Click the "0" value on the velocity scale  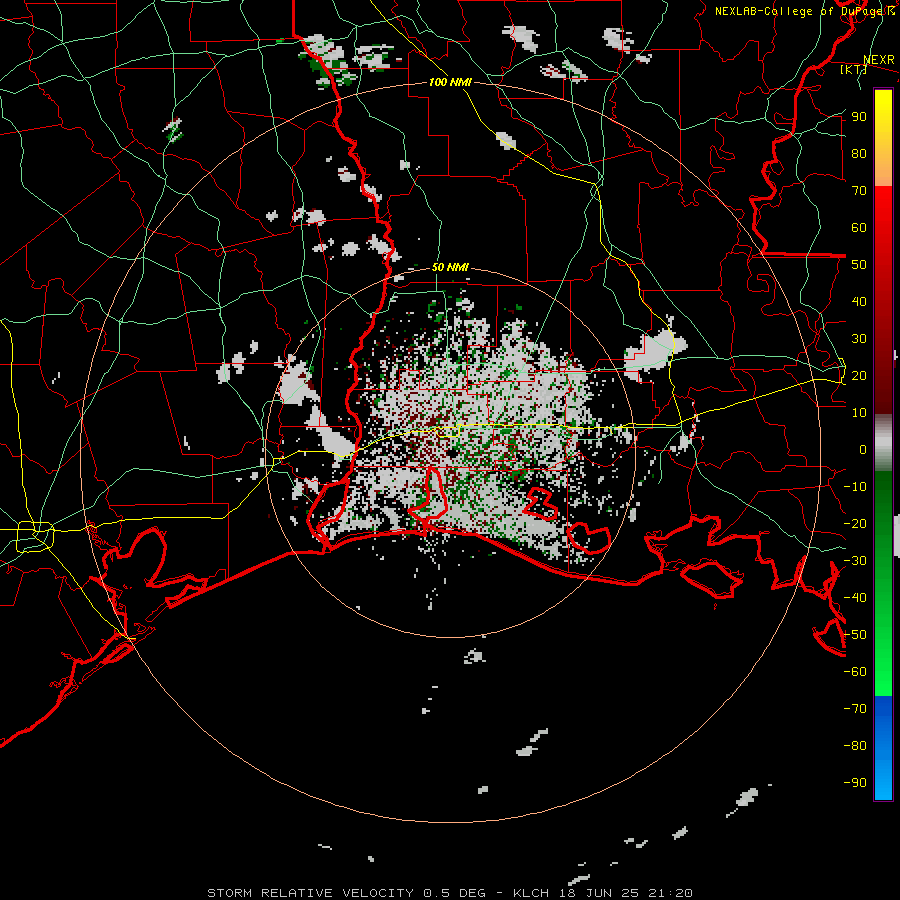coord(863,449)
